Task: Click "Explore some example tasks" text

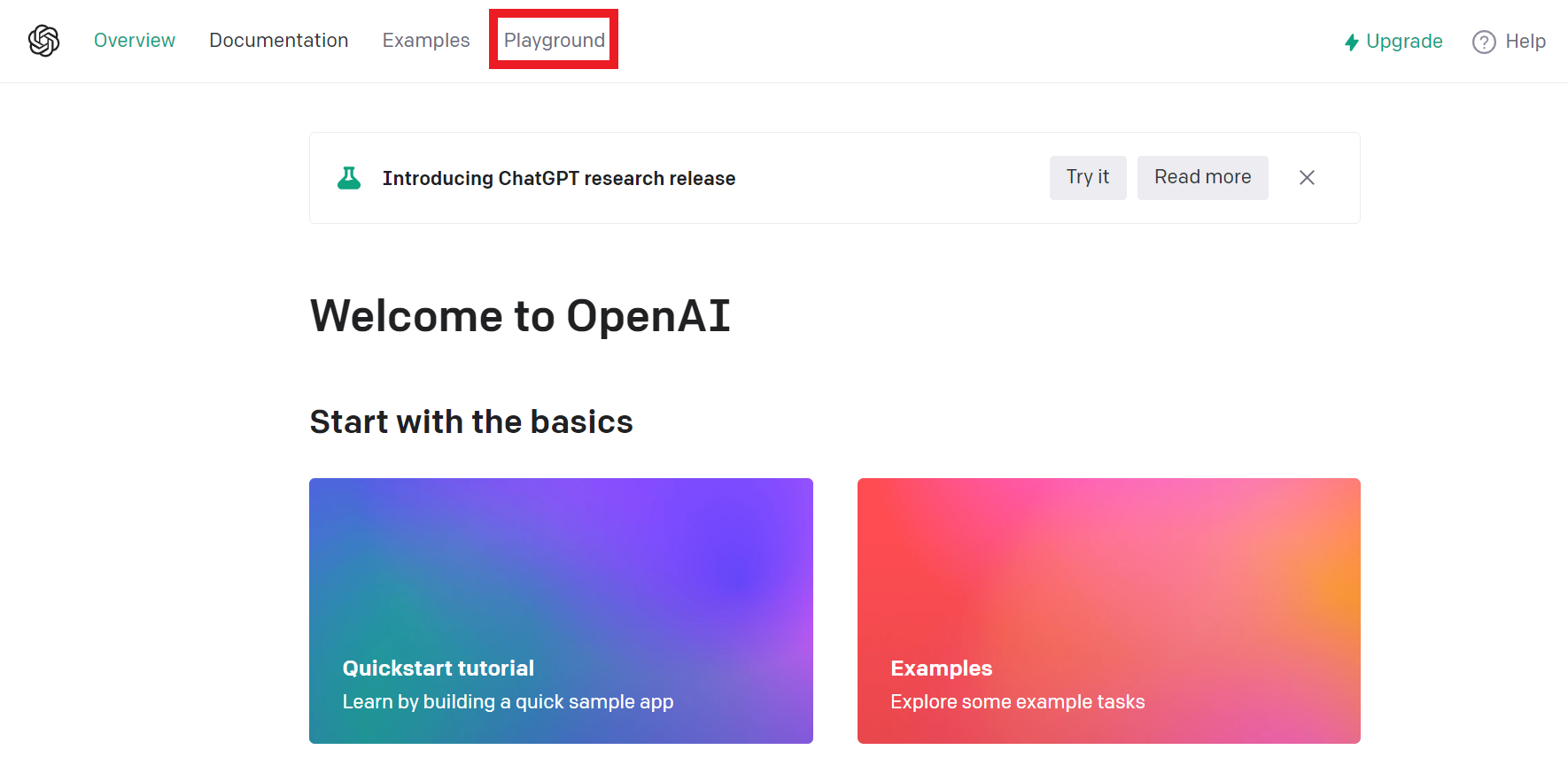Action: [1017, 702]
